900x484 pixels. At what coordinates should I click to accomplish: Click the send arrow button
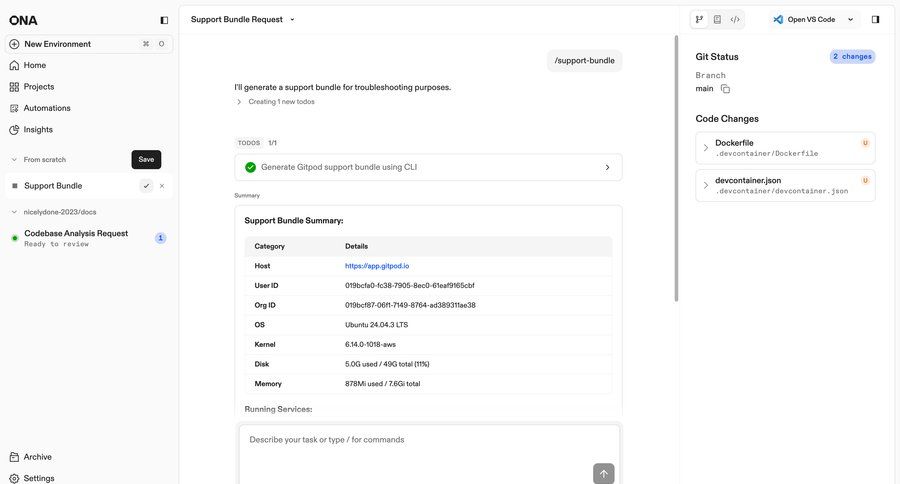pyautogui.click(x=603, y=474)
